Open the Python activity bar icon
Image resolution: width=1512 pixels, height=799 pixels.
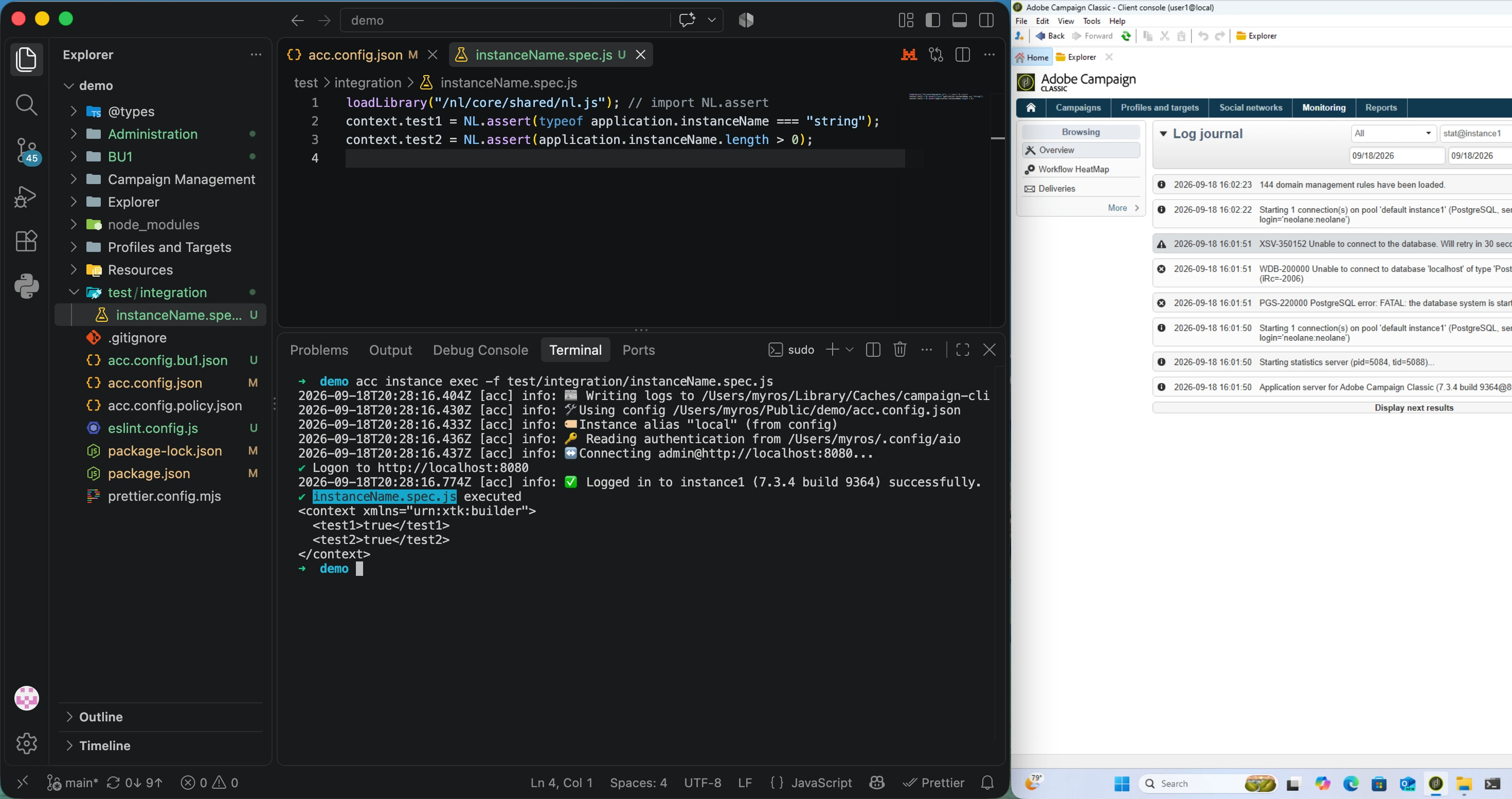coord(26,286)
